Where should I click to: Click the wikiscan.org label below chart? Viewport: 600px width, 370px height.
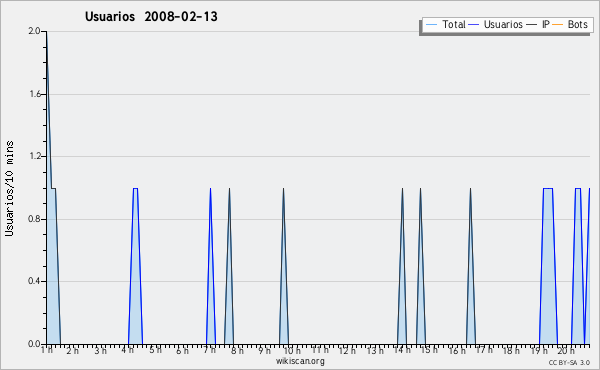300,361
